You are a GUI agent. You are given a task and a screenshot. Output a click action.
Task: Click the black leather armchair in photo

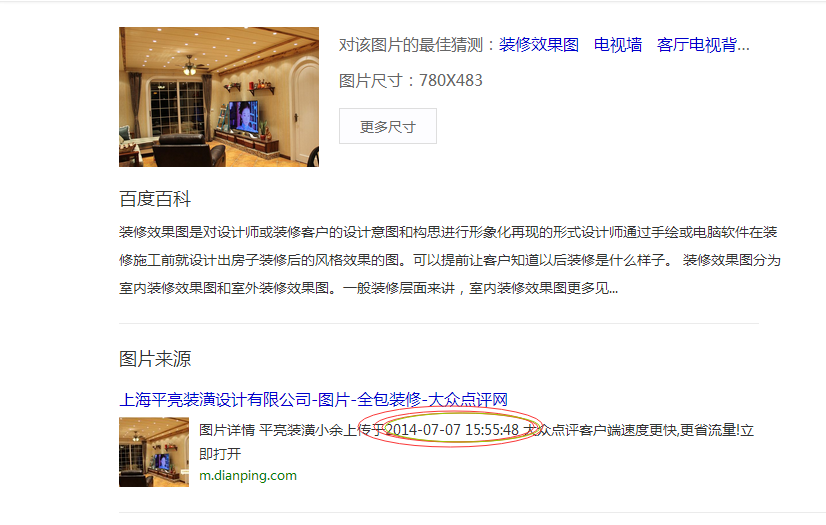point(188,150)
